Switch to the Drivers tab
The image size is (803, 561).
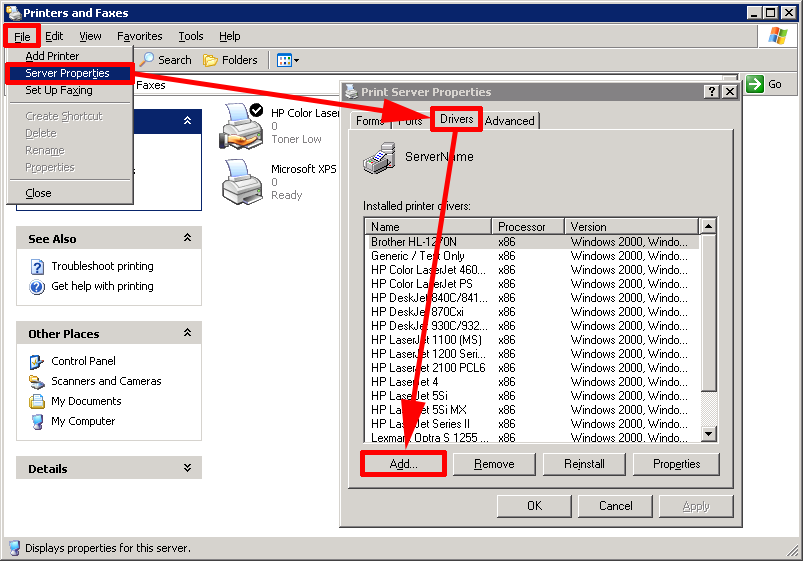pos(456,119)
